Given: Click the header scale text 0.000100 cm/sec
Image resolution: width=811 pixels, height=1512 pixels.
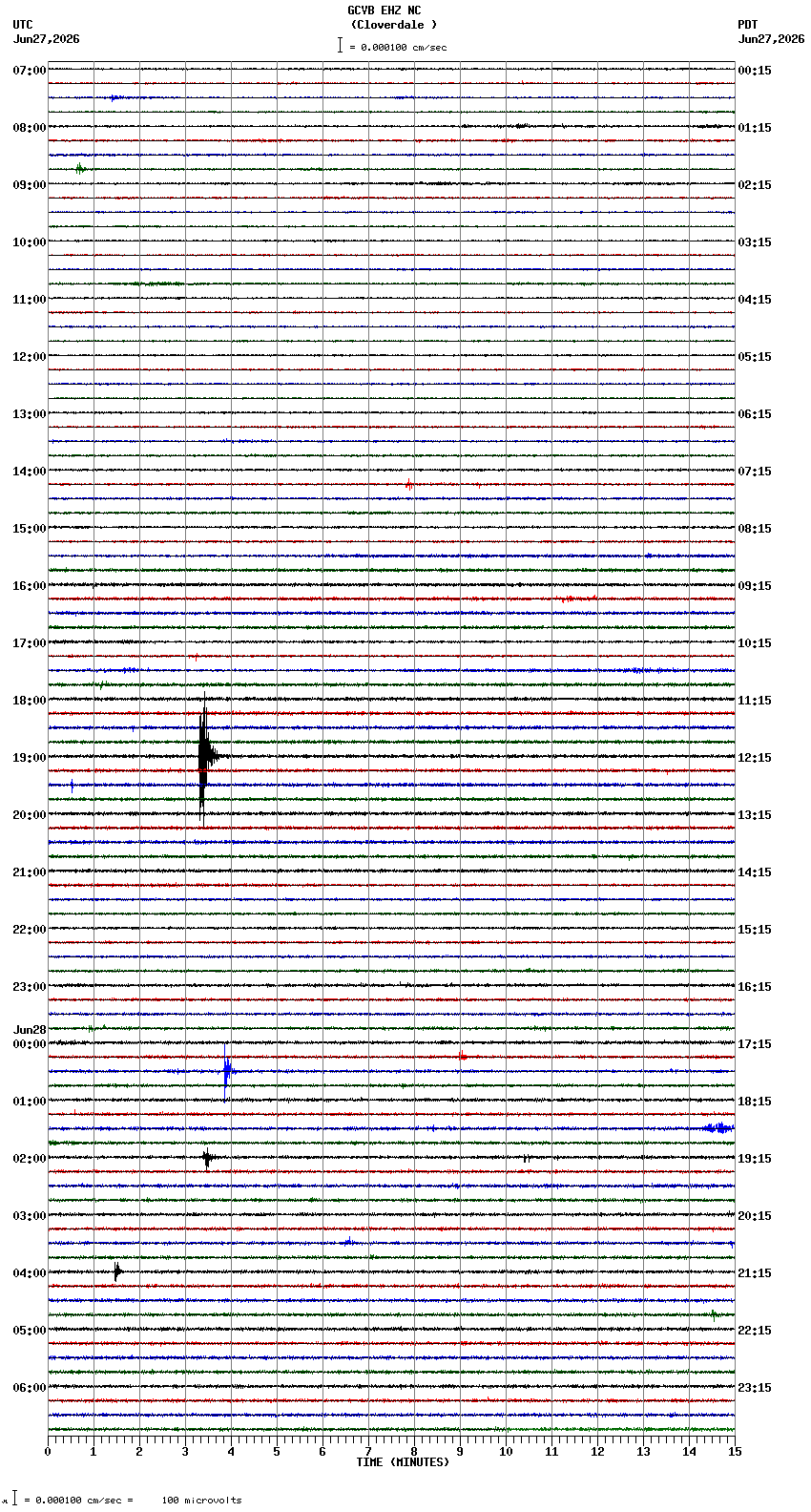Looking at the screenshot, I should click(x=404, y=47).
